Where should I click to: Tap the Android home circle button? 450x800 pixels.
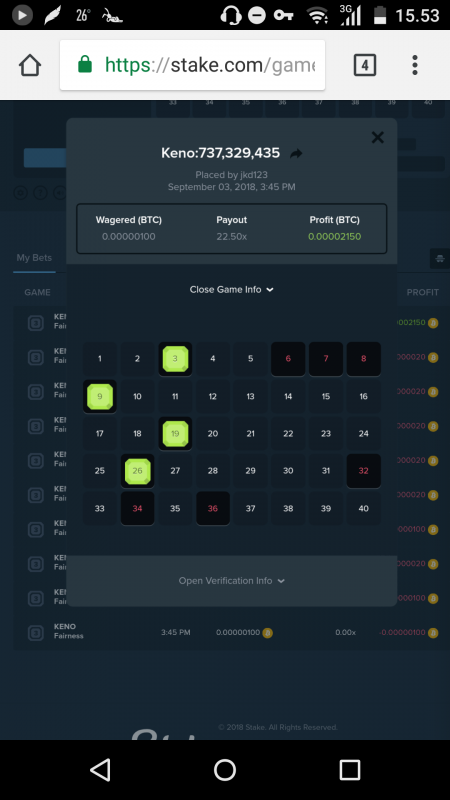pos(225,770)
